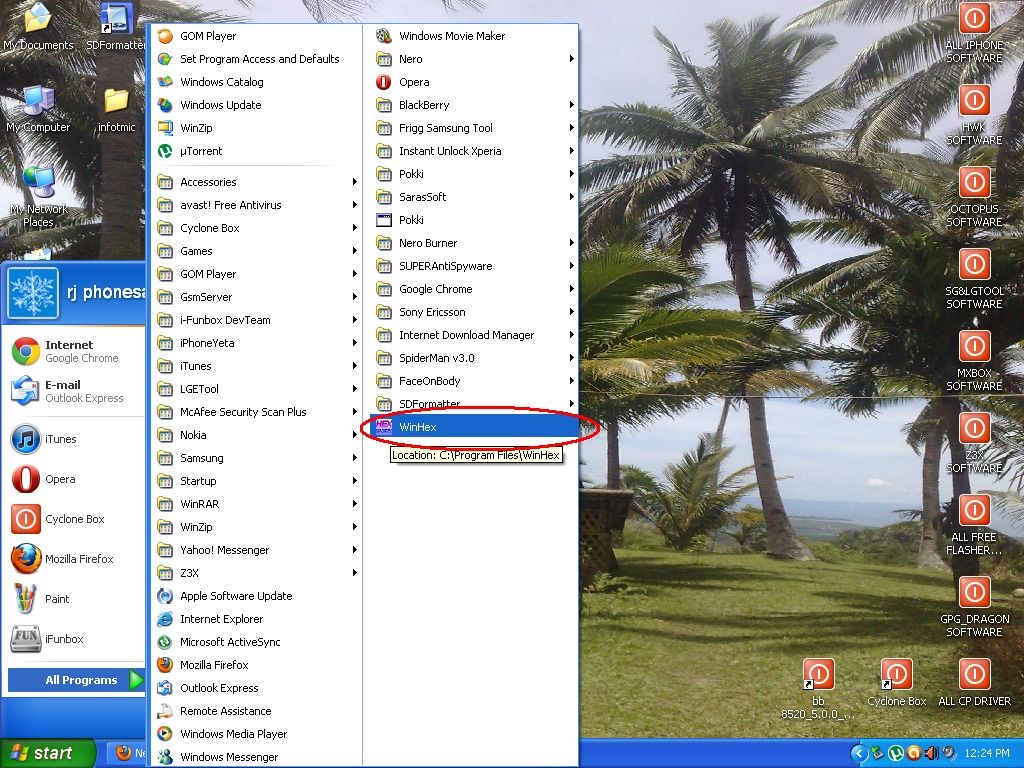The height and width of the screenshot is (768, 1024).
Task: Select HWK SOFTWARE desktop icon
Action: (x=974, y=115)
